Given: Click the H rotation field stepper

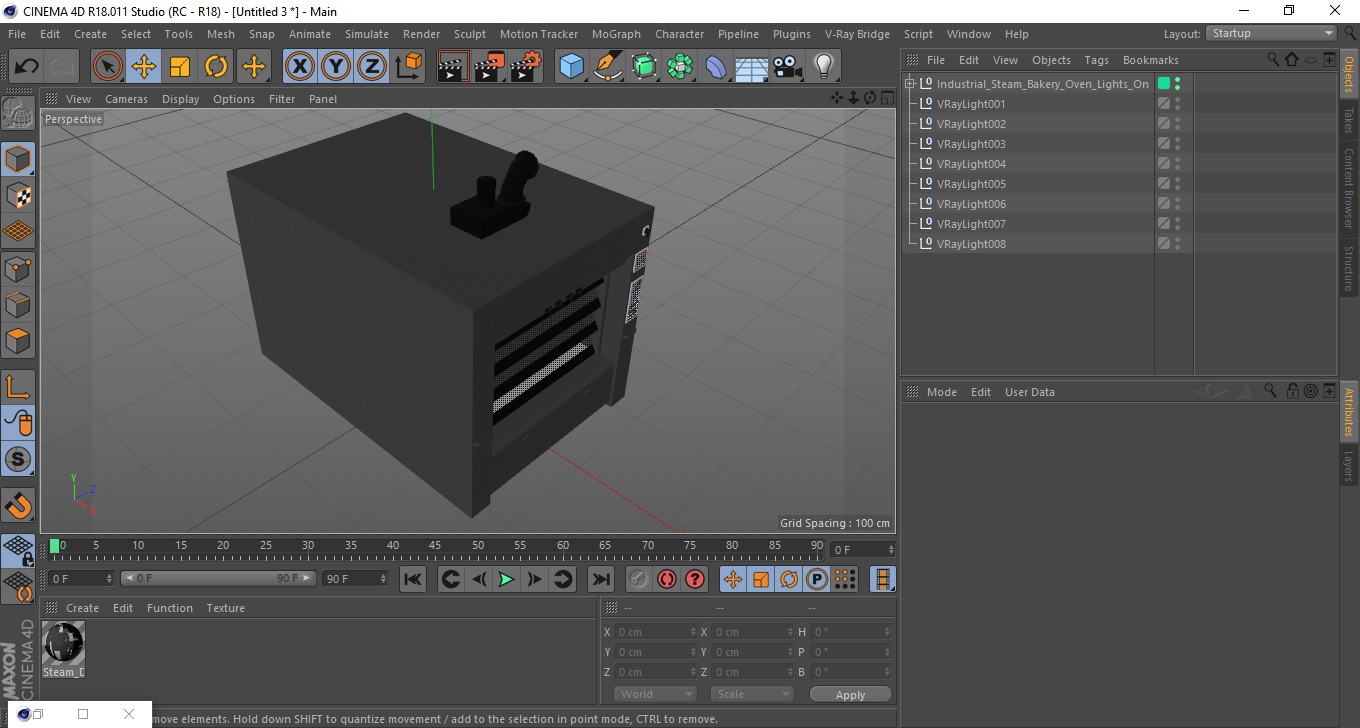Looking at the screenshot, I should (x=887, y=632).
